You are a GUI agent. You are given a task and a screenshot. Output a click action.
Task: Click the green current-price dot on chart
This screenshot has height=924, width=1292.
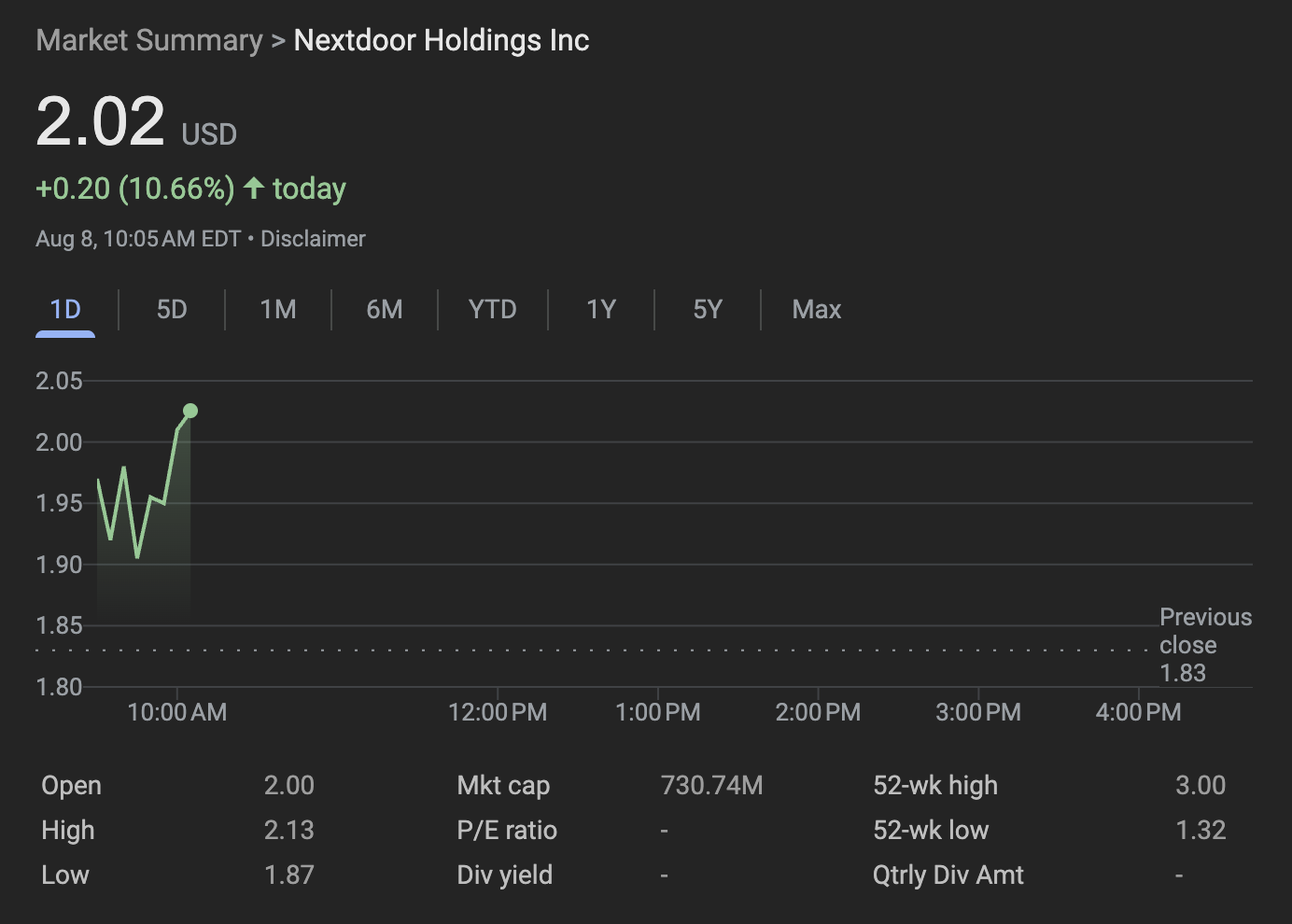tap(190, 411)
